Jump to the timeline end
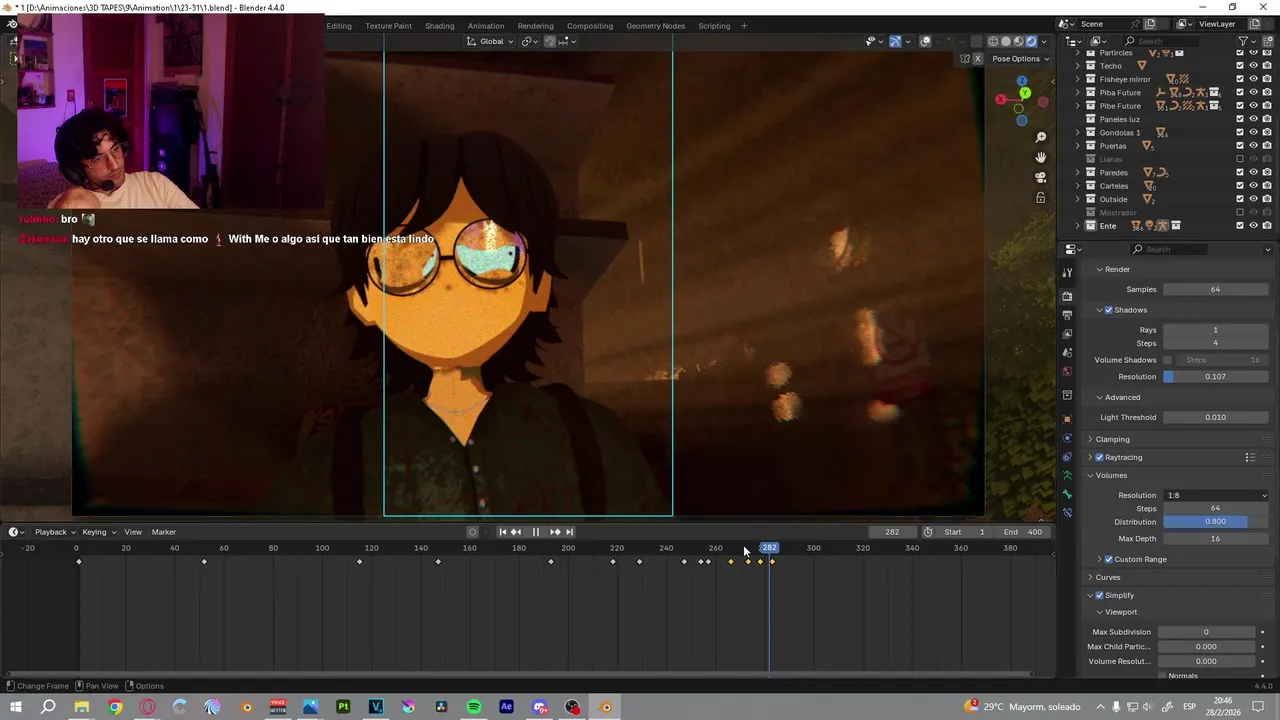The width and height of the screenshot is (1280, 720). pos(569,532)
